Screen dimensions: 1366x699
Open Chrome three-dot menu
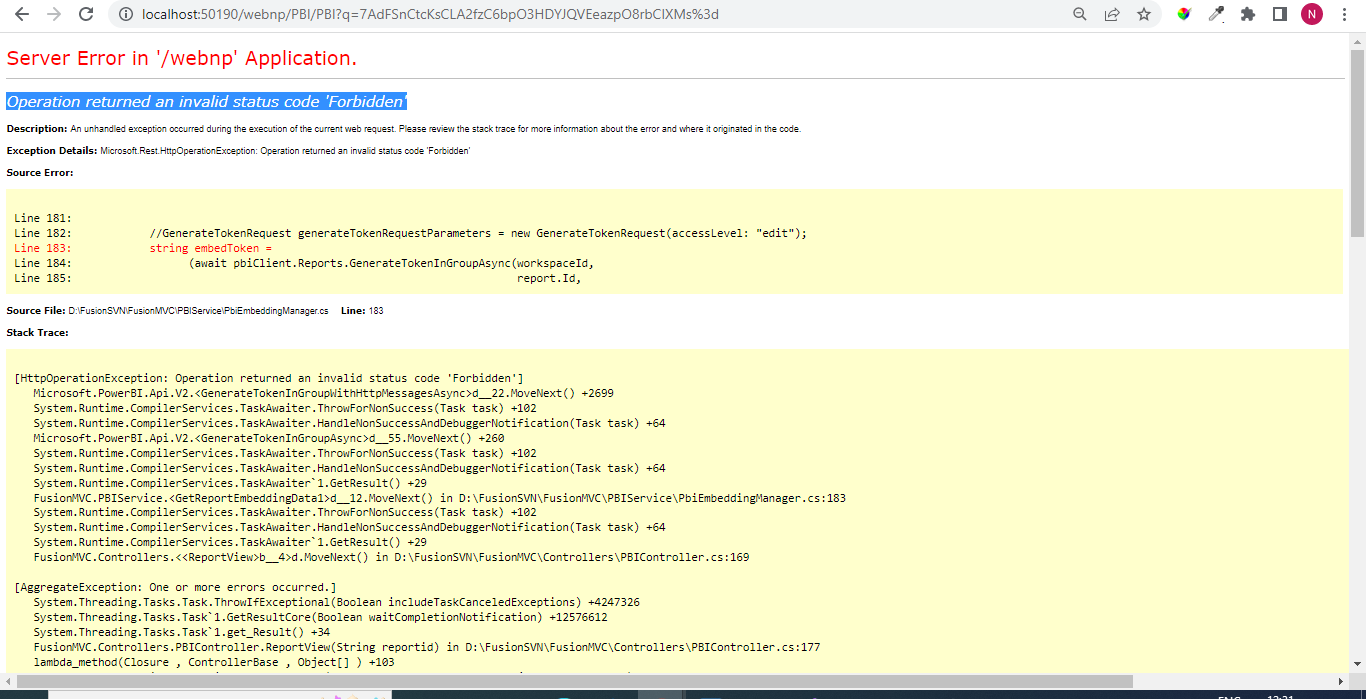pos(1343,14)
